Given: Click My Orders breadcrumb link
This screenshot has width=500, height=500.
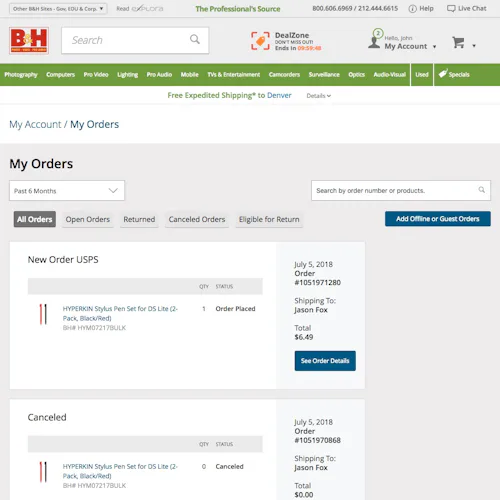Looking at the screenshot, I should [94, 124].
